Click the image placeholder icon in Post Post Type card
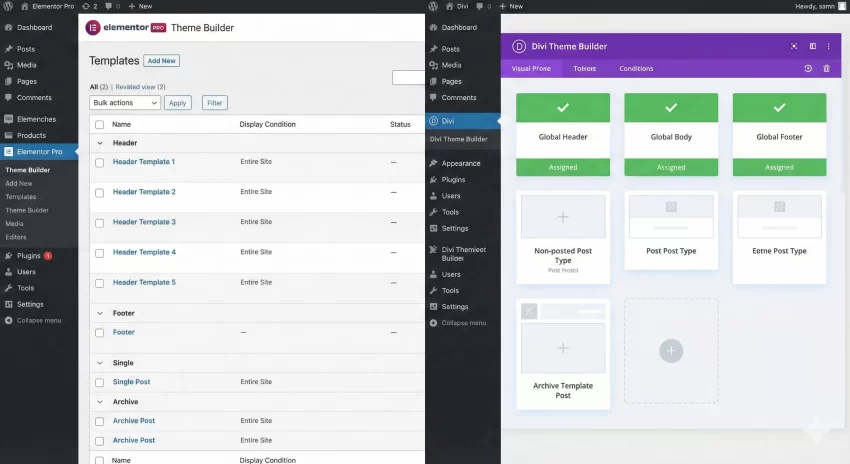This screenshot has width=850, height=464. tap(671, 207)
